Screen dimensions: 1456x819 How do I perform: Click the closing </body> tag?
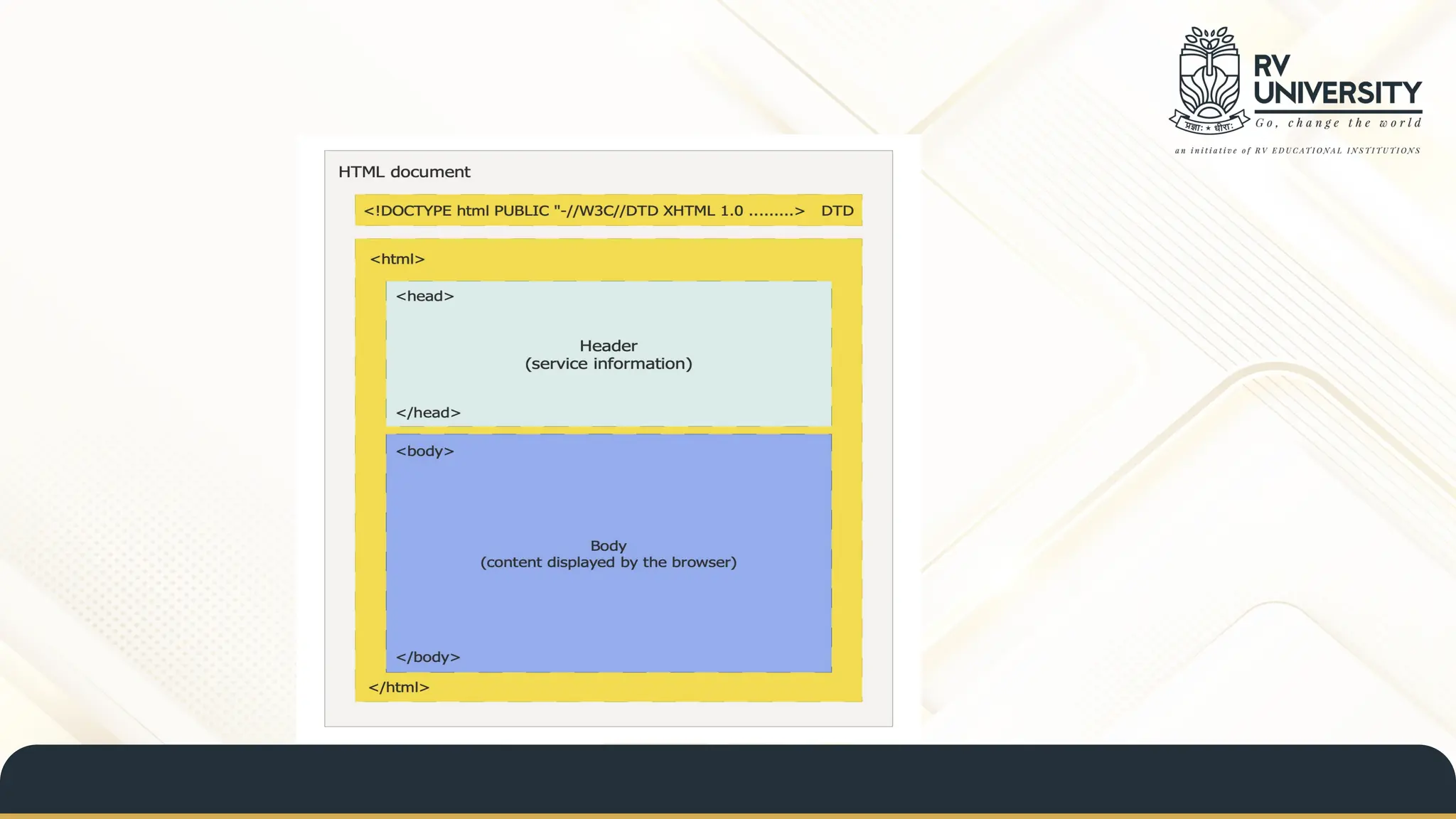(x=427, y=658)
